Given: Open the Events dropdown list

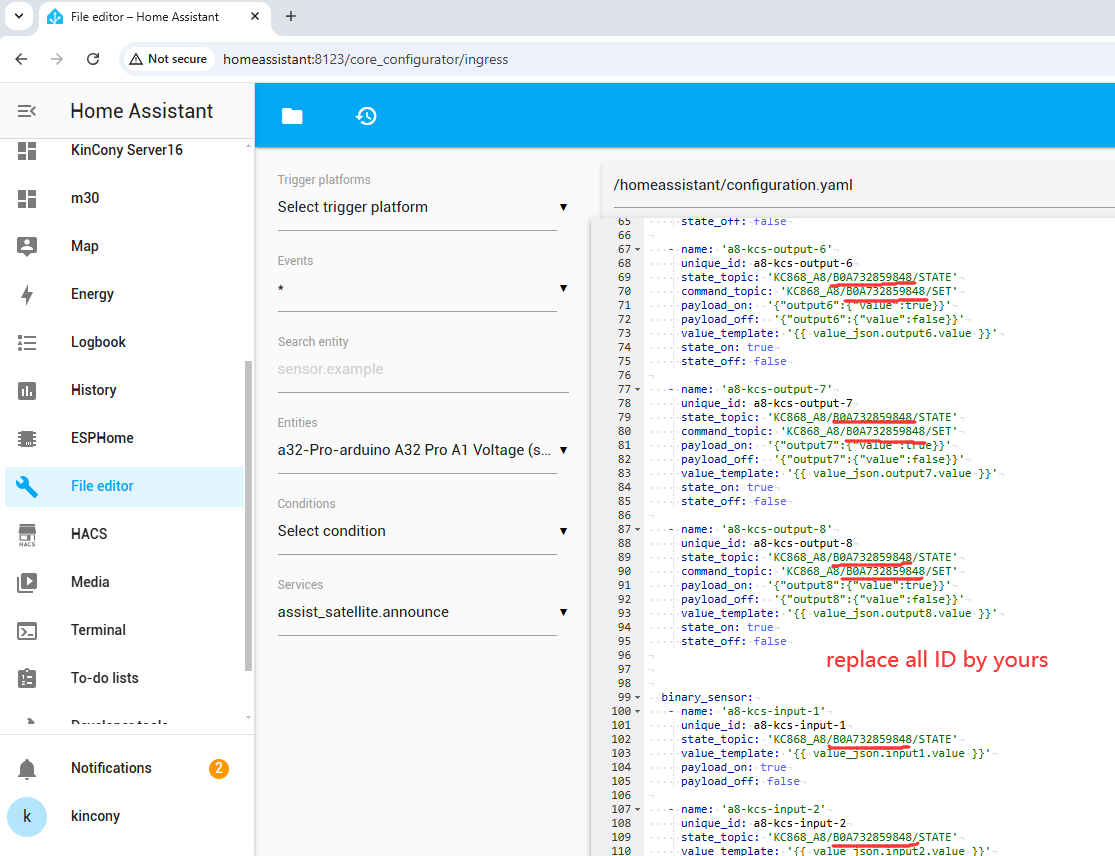Looking at the screenshot, I should (x=422, y=288).
